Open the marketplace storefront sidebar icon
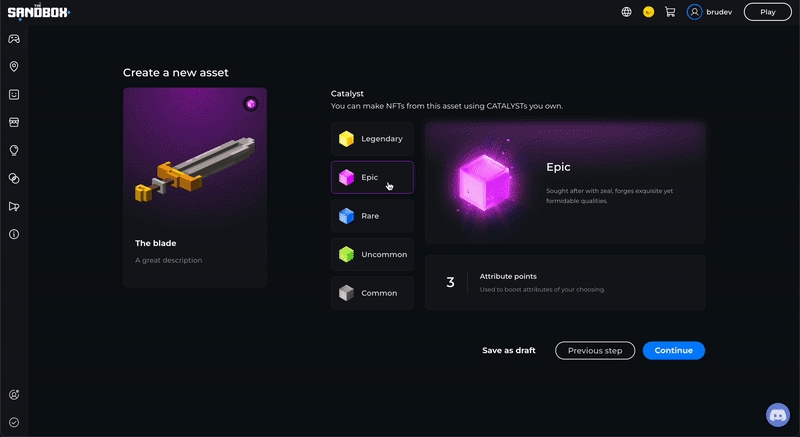This screenshot has height=437, width=800. 14,123
